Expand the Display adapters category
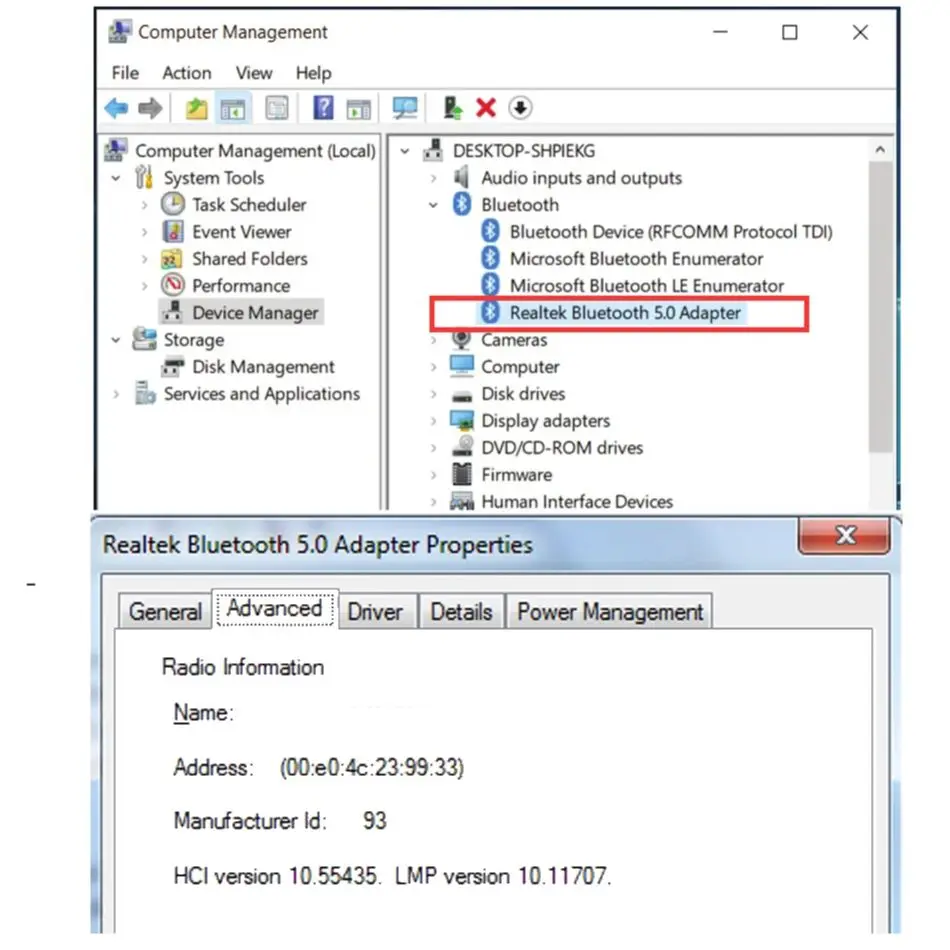This screenshot has width=950, height=950. click(x=434, y=421)
